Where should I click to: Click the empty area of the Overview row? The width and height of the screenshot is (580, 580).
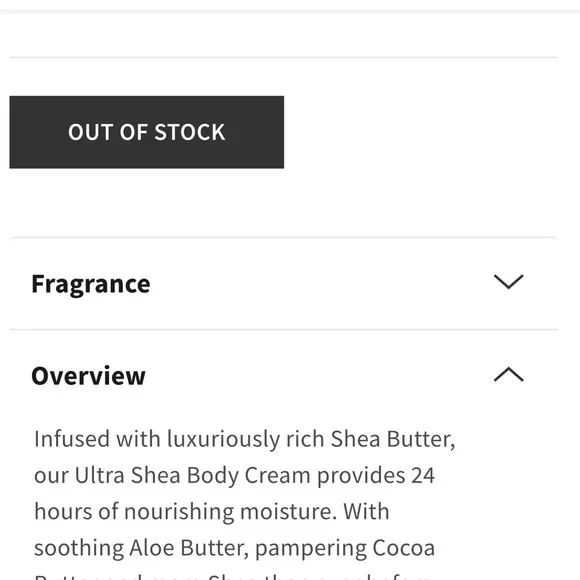318,375
